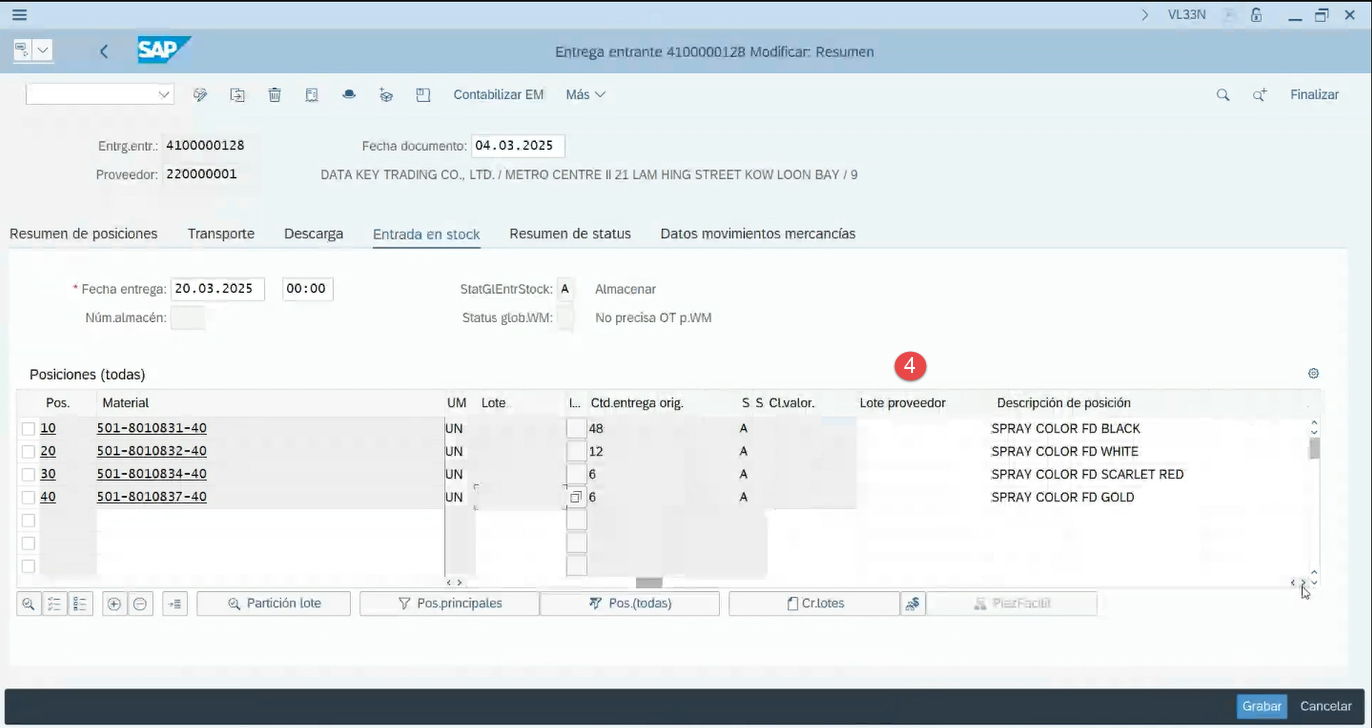Click the pencil display/change toggle icon

(x=200, y=95)
